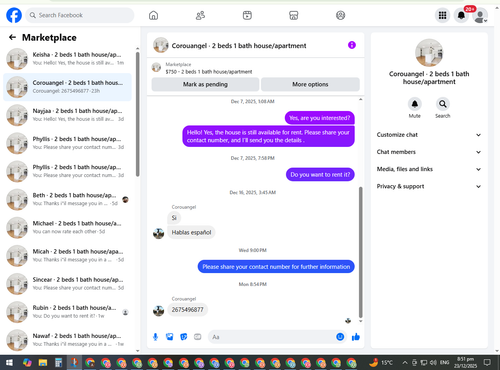The height and width of the screenshot is (370, 500).
Task: Click Corouangel chat header title
Action: point(239,46)
